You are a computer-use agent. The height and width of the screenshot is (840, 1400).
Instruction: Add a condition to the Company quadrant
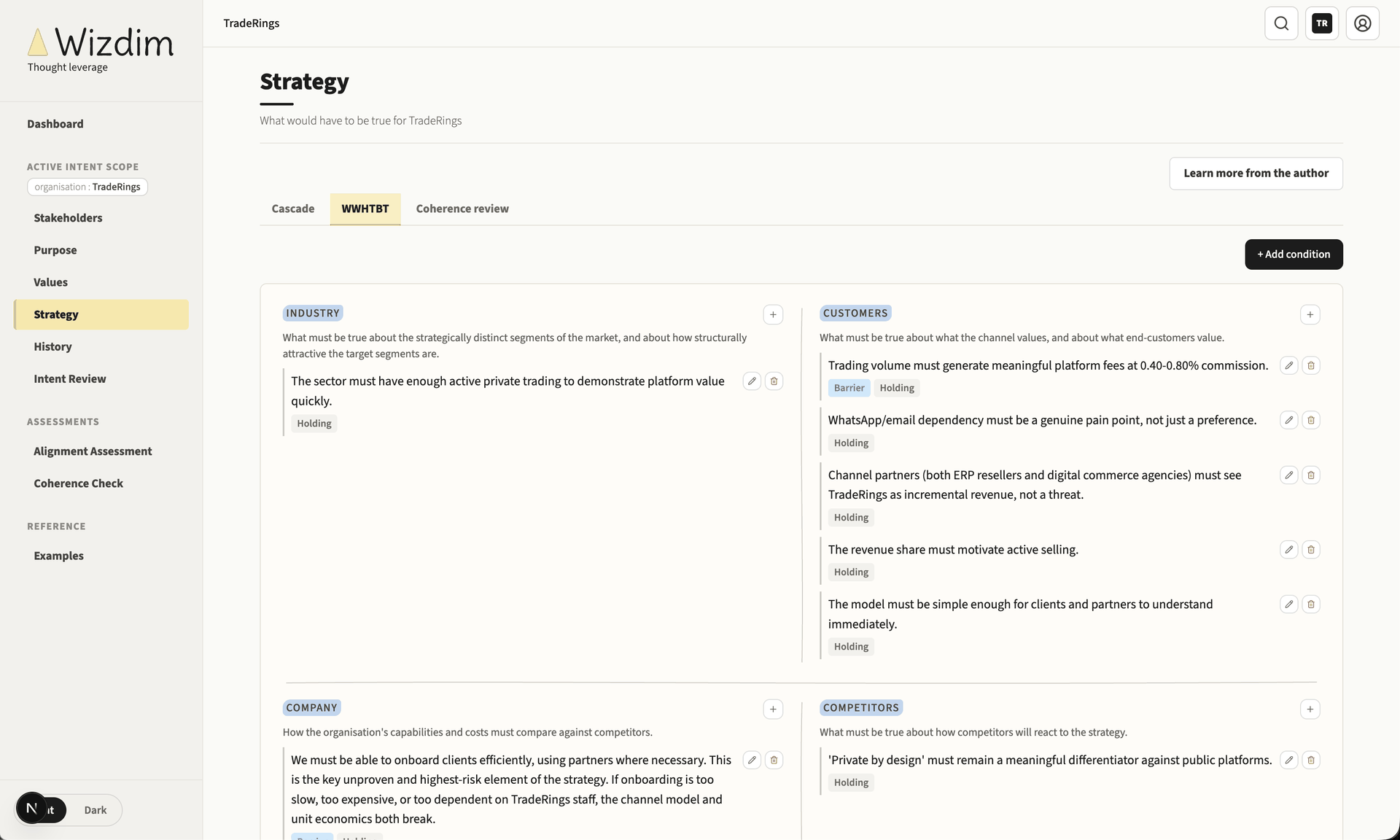click(773, 709)
